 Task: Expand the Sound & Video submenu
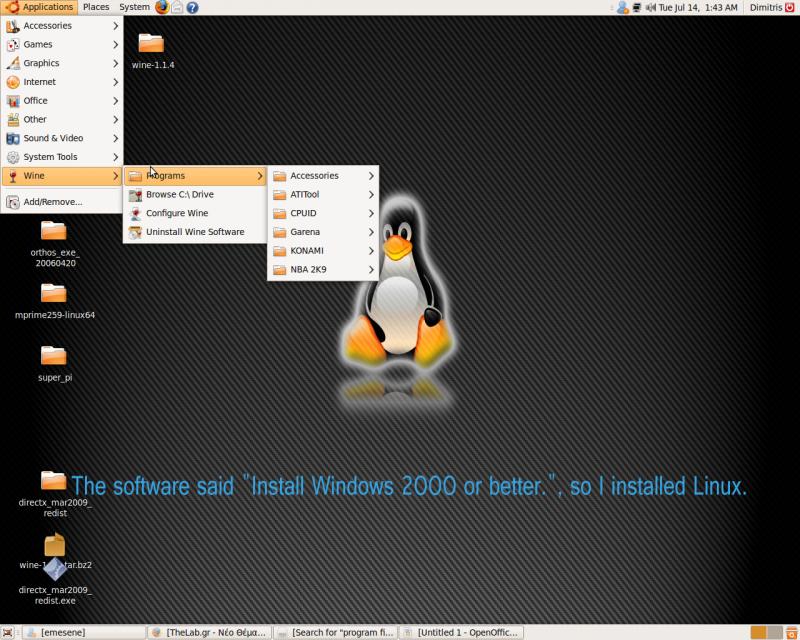pyautogui.click(x=62, y=138)
